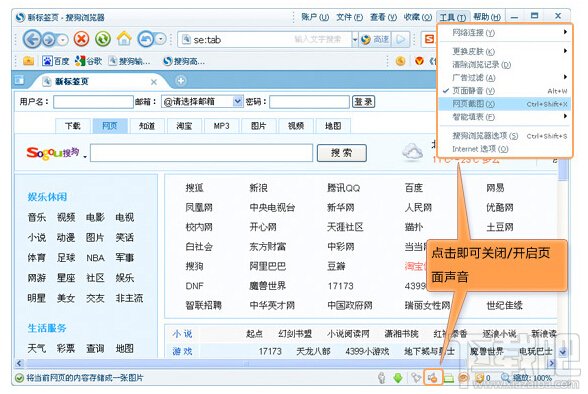Screen dimensions: 588x394
Task: Expand the 更换皮肤 submenu
Action: click(504, 51)
